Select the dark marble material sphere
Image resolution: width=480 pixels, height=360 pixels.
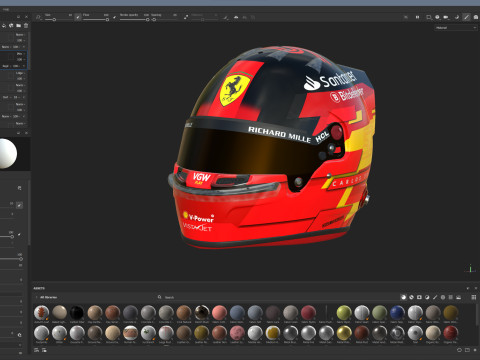(202, 313)
